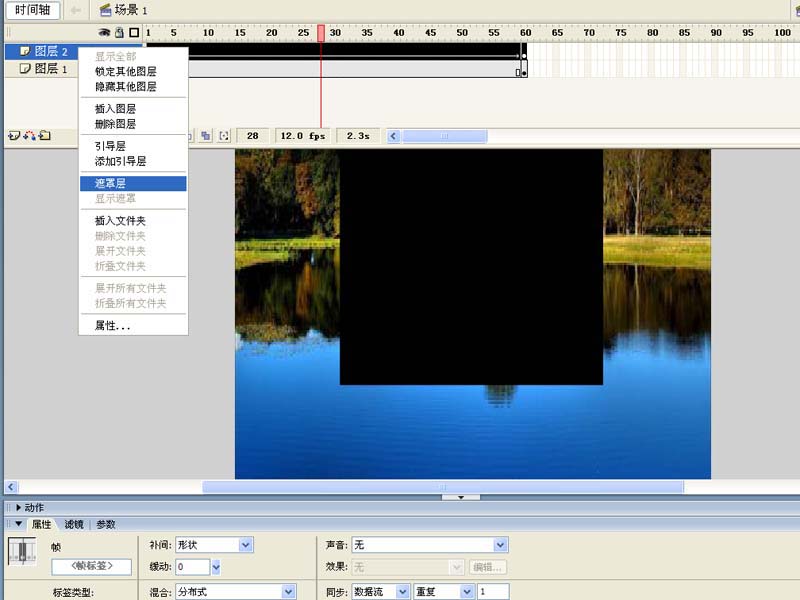The height and width of the screenshot is (600, 800).
Task: Collapse panel with the small down-arrow handle
Action: pyautogui.click(x=461, y=497)
